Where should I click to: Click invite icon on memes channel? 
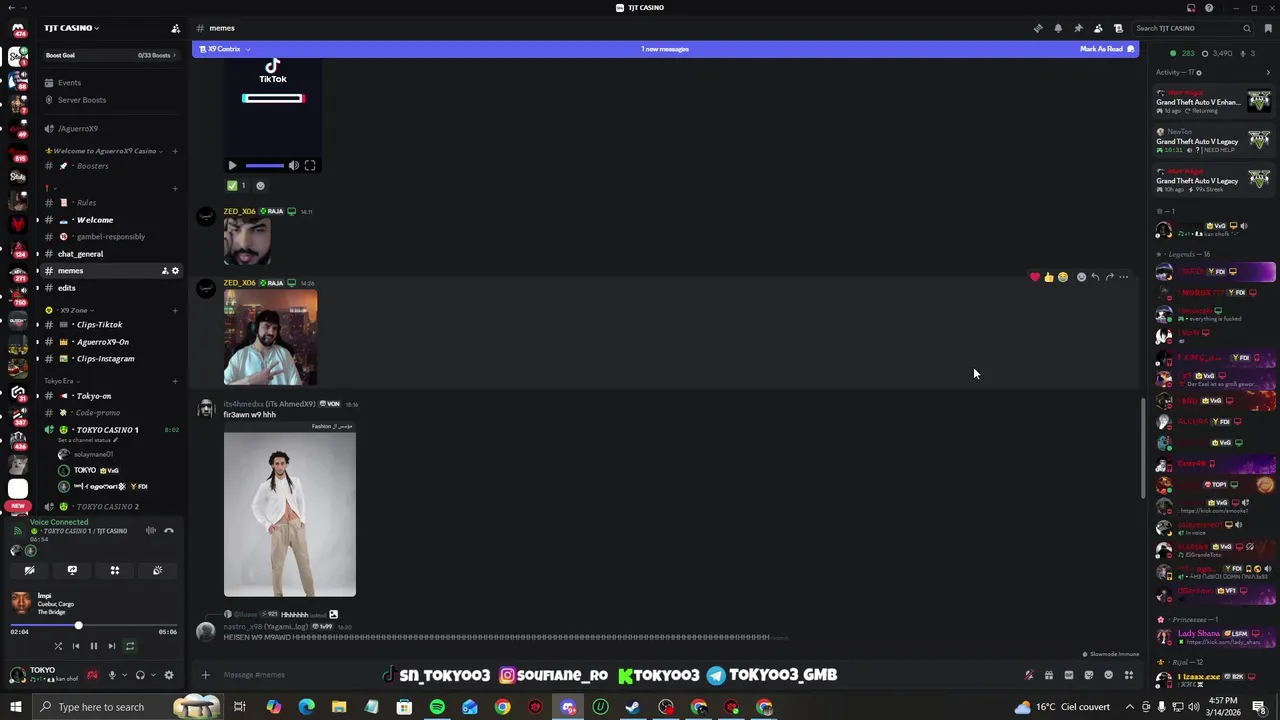(x=165, y=271)
